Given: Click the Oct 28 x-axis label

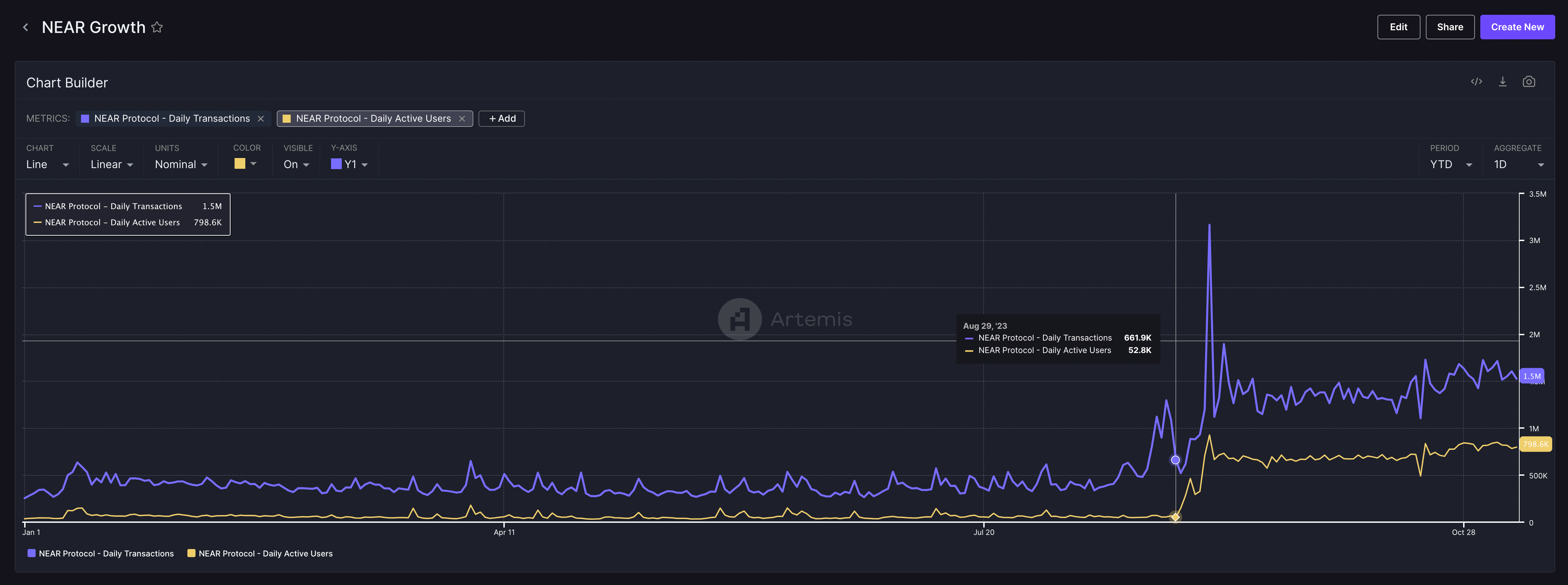Looking at the screenshot, I should [x=1463, y=532].
